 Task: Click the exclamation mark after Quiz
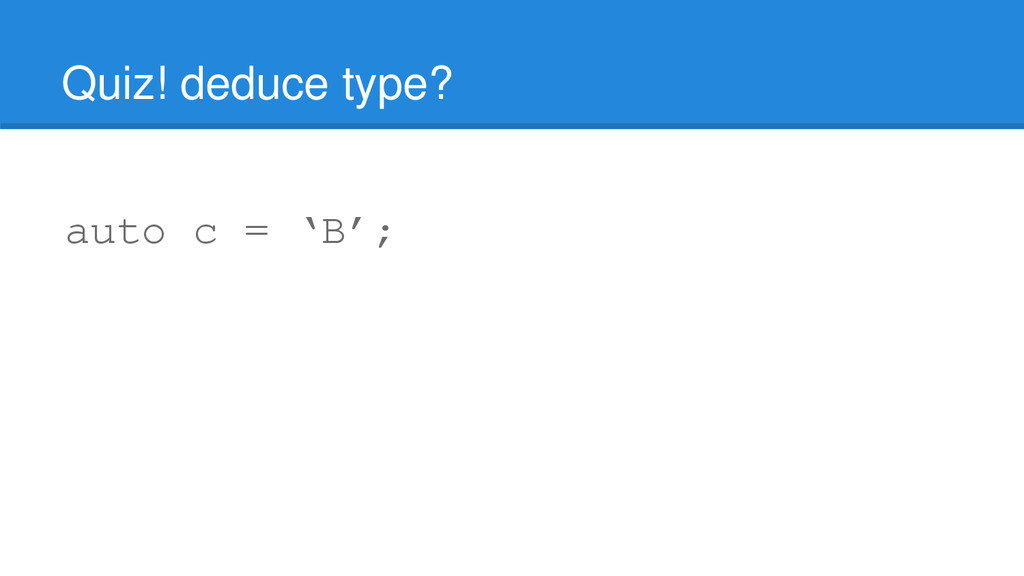click(163, 84)
